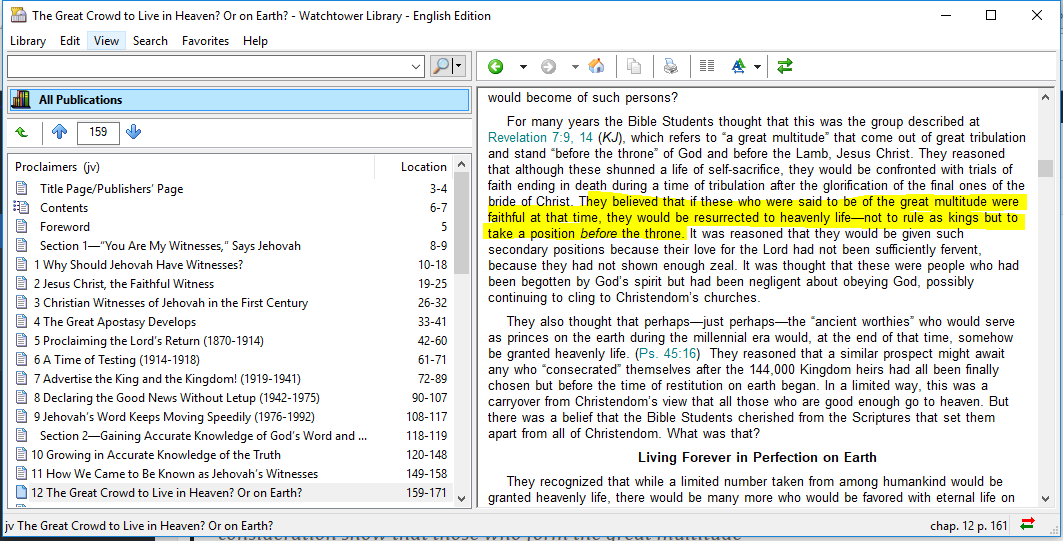Open the search box dropdown arrow

[417, 67]
